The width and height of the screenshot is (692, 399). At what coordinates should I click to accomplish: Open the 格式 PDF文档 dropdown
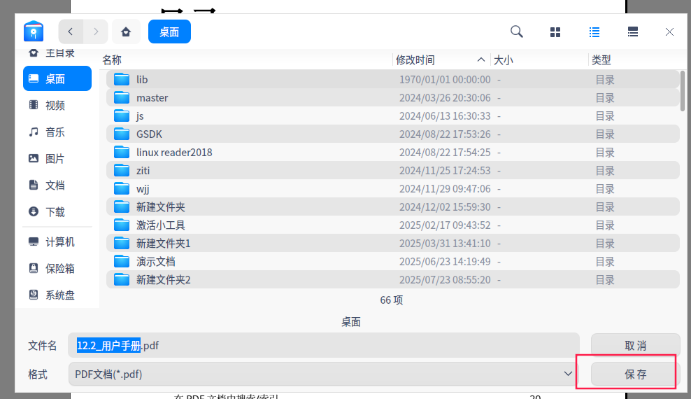(x=323, y=374)
